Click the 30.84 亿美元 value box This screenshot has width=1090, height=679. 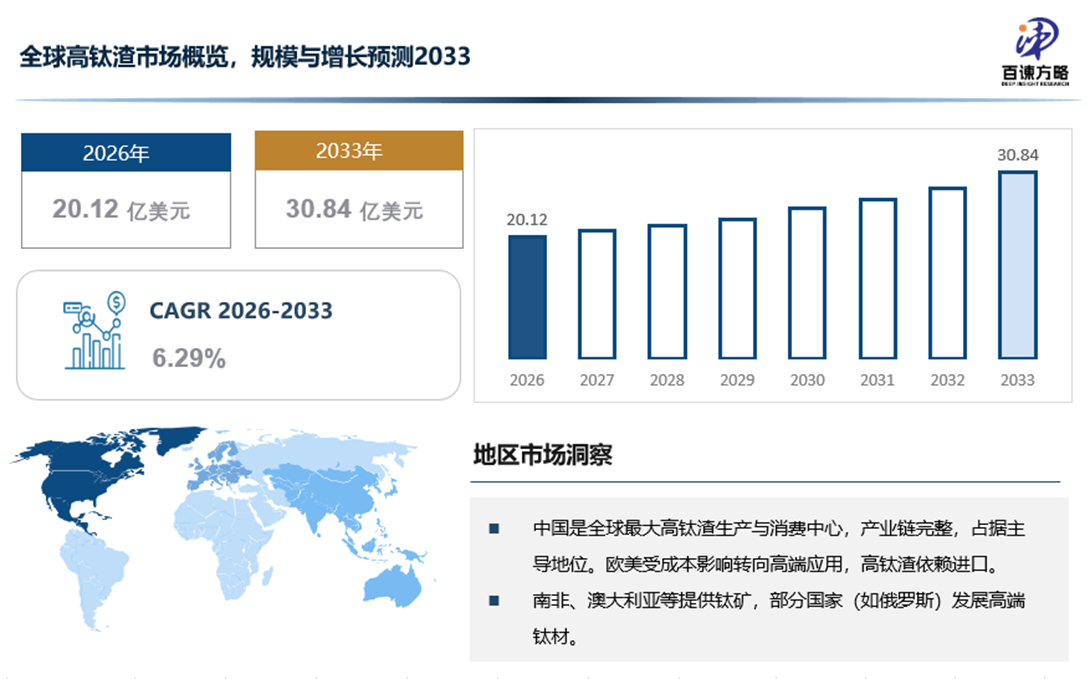click(x=358, y=210)
